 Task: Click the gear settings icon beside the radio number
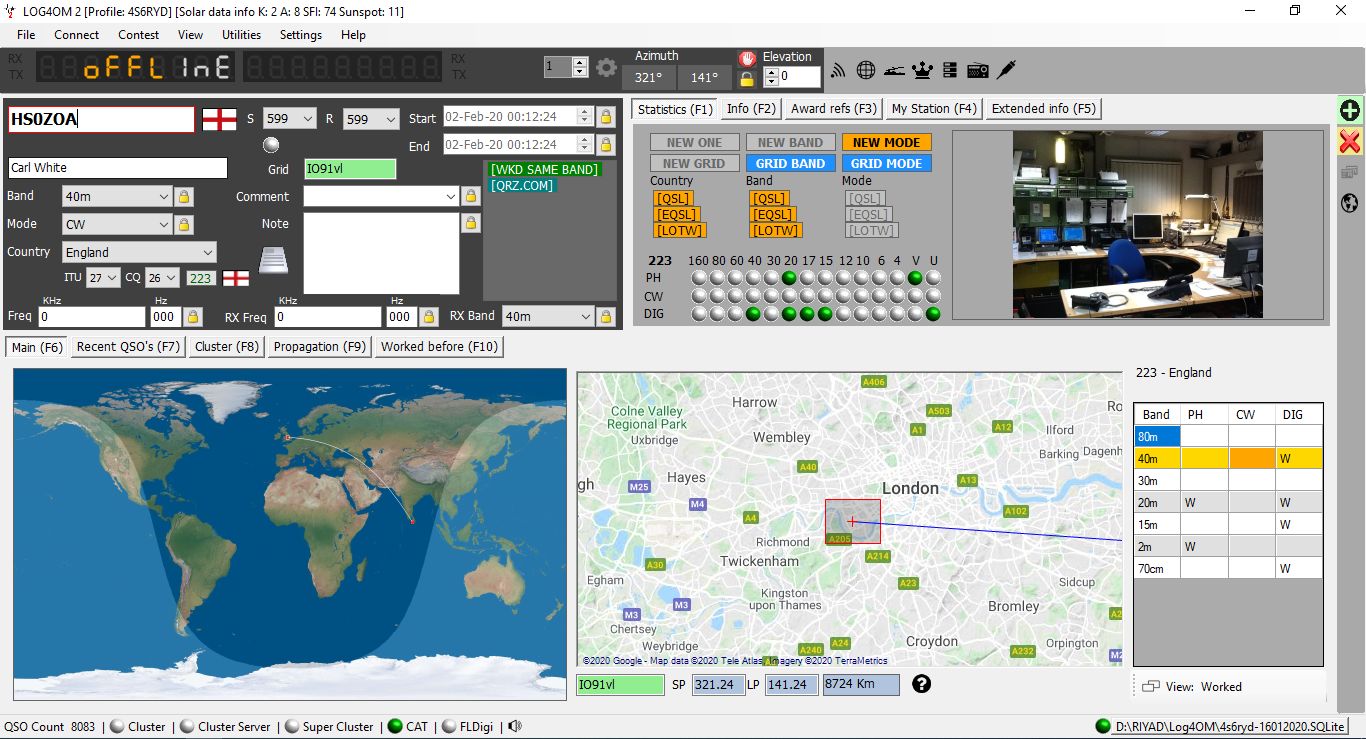[606, 68]
